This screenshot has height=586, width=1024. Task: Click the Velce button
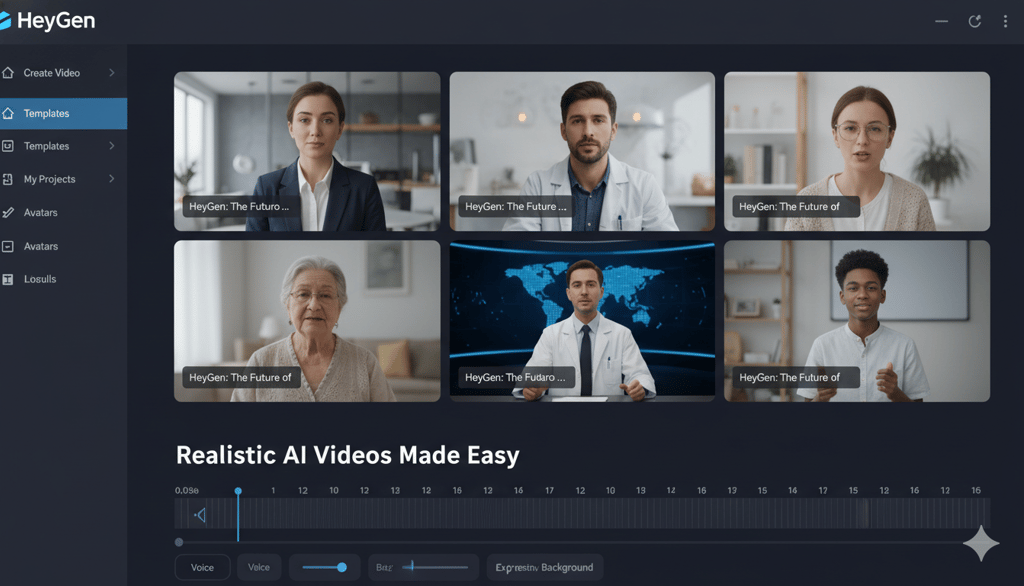[259, 567]
